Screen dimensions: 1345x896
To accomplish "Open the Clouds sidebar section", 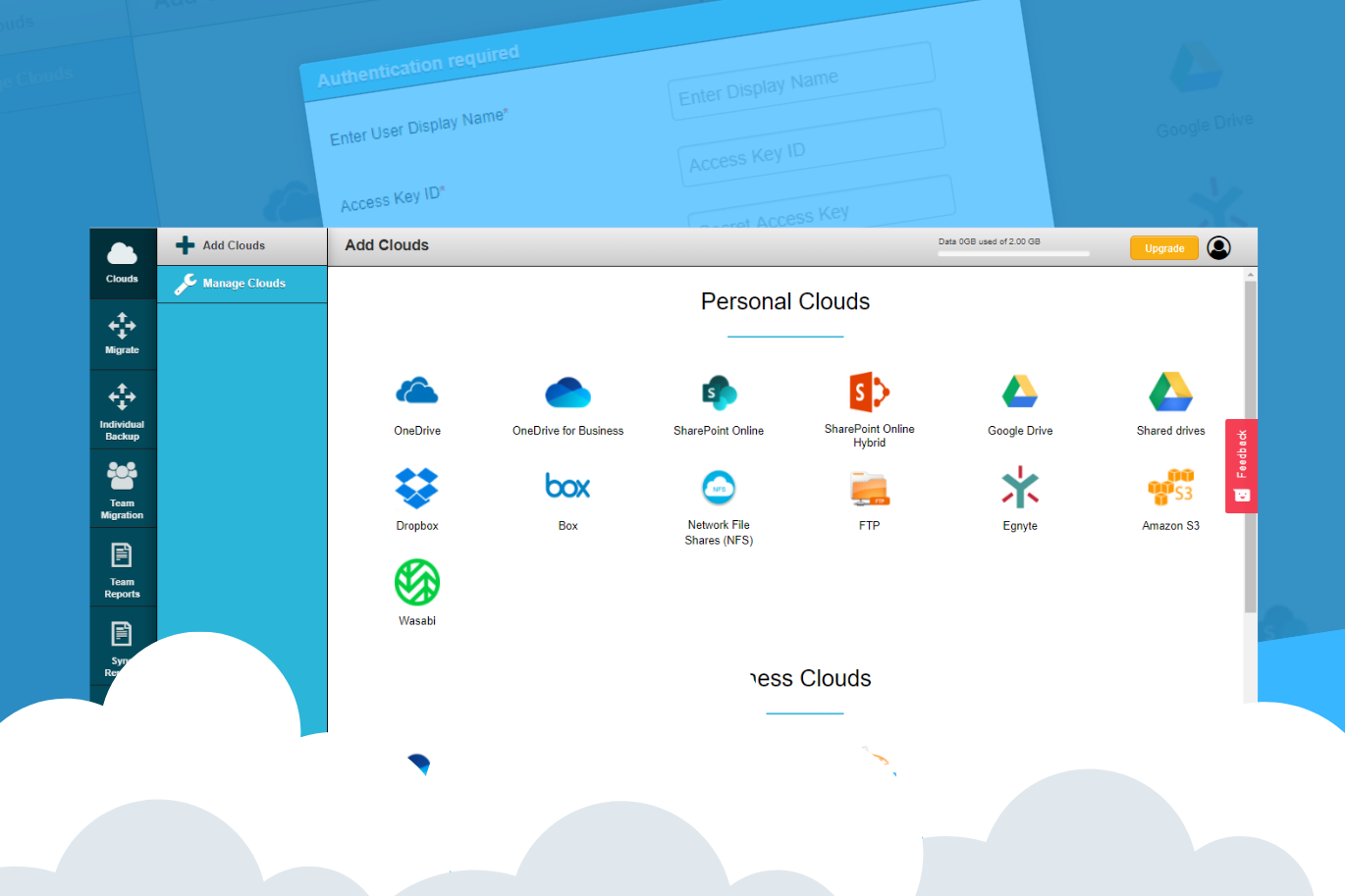I will tap(123, 263).
